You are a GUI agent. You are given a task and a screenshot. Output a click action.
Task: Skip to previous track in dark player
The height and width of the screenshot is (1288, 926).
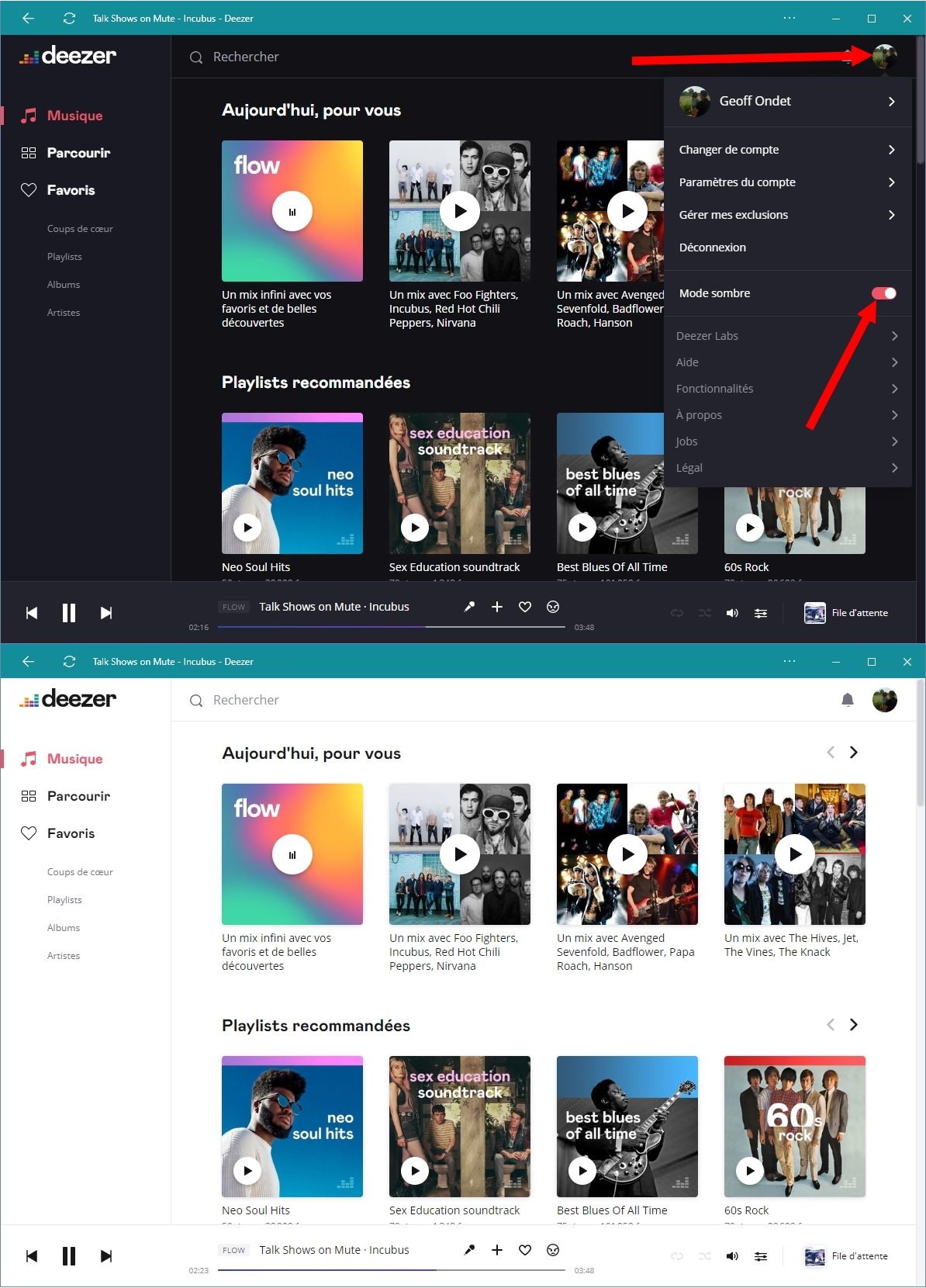coord(32,613)
